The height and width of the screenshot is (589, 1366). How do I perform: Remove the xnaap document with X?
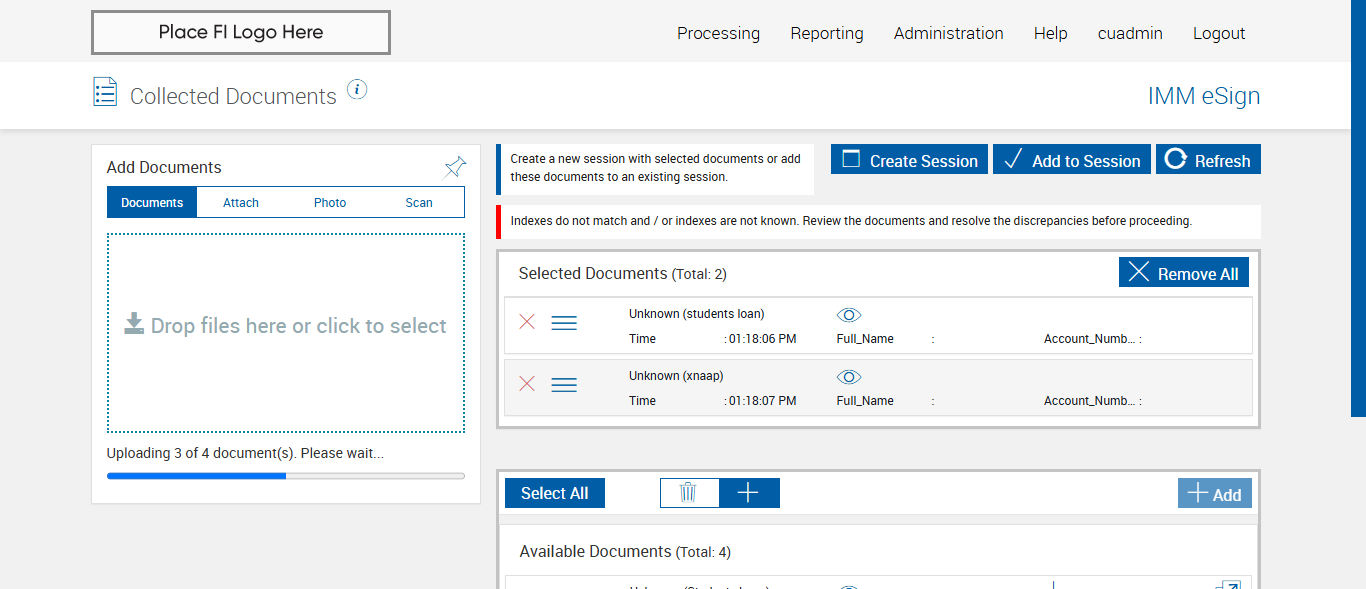click(x=527, y=384)
